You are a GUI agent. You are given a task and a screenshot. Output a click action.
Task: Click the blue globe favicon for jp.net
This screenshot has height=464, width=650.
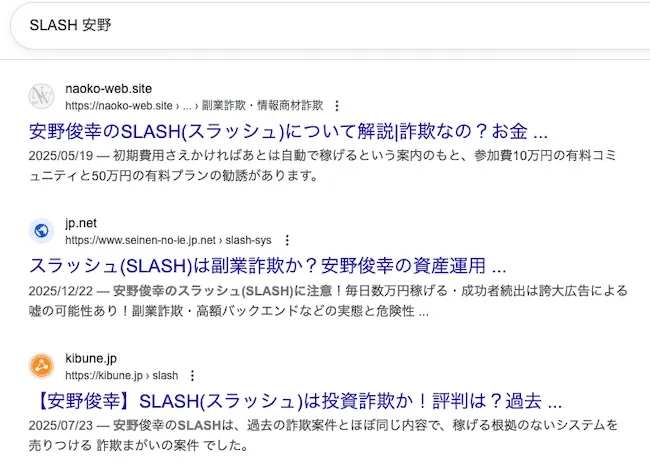[42, 231]
